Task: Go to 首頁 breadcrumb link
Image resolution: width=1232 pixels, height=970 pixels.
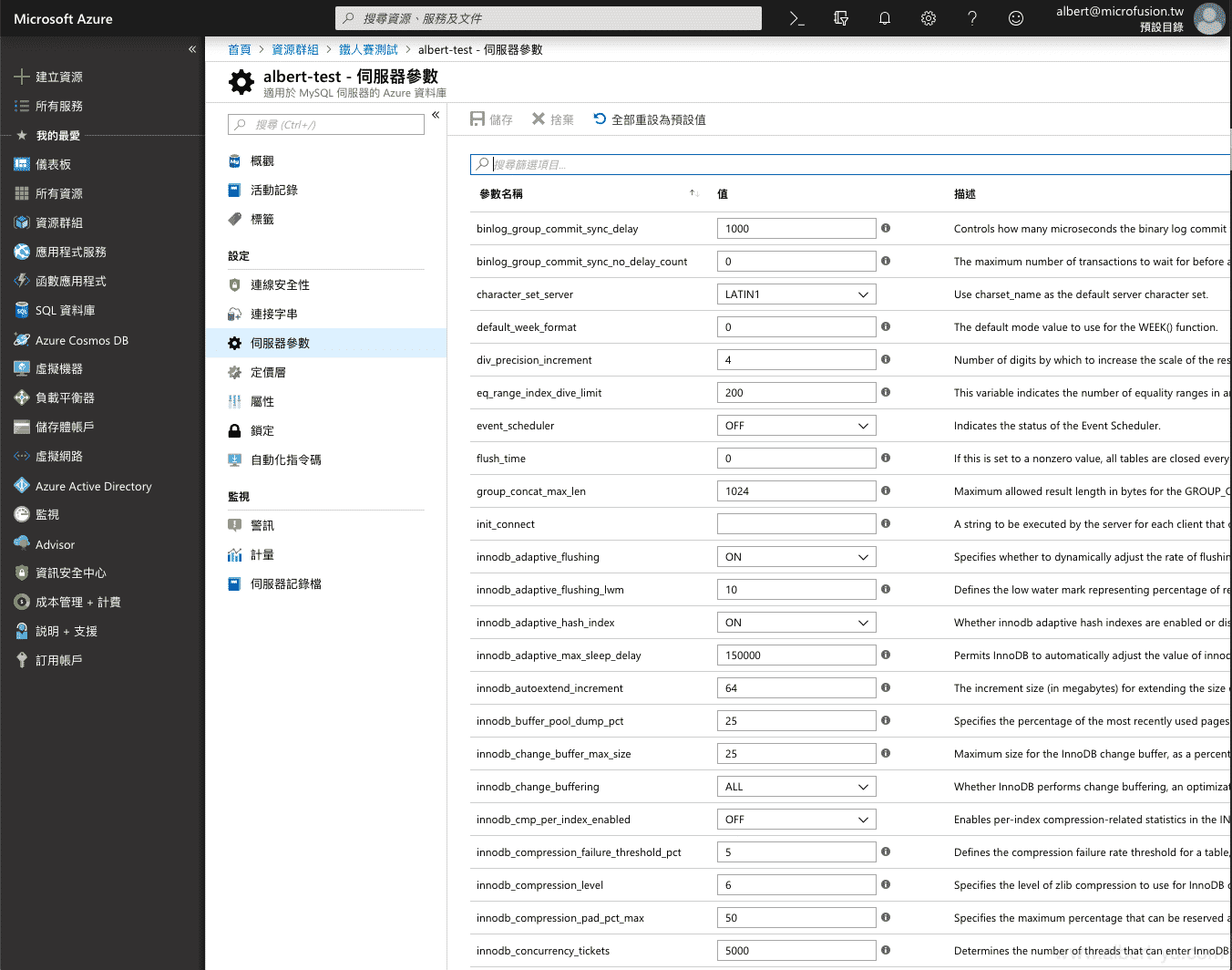Action: pyautogui.click(x=240, y=49)
